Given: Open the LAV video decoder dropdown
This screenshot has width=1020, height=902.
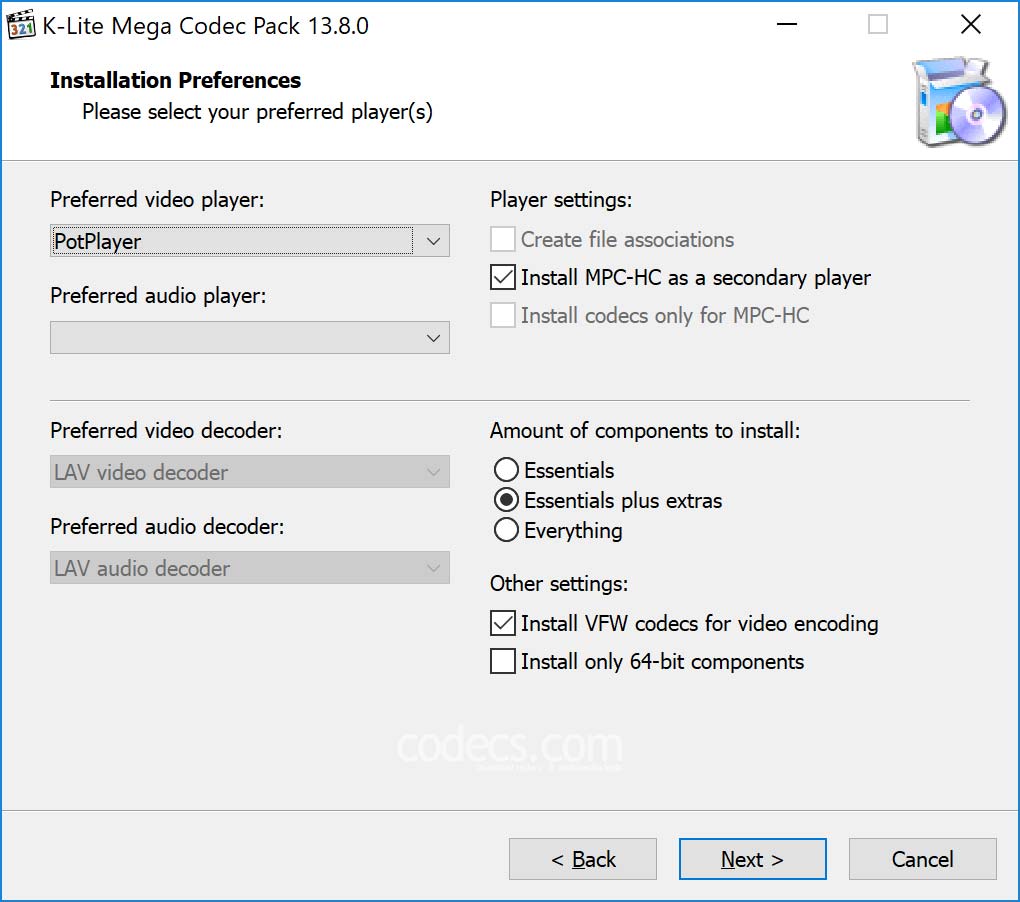Looking at the screenshot, I should click(x=249, y=472).
